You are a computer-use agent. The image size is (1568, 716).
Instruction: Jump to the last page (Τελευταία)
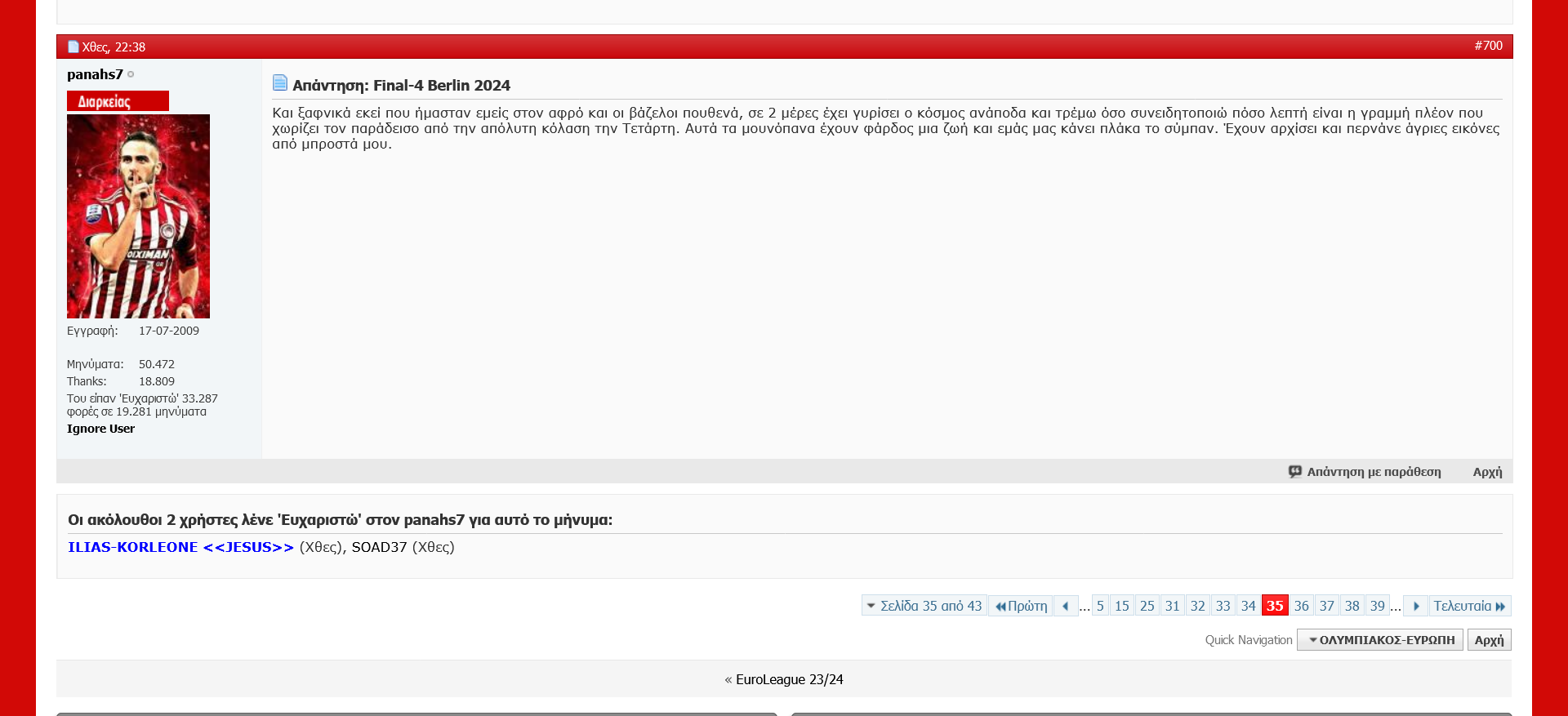pyautogui.click(x=1469, y=606)
